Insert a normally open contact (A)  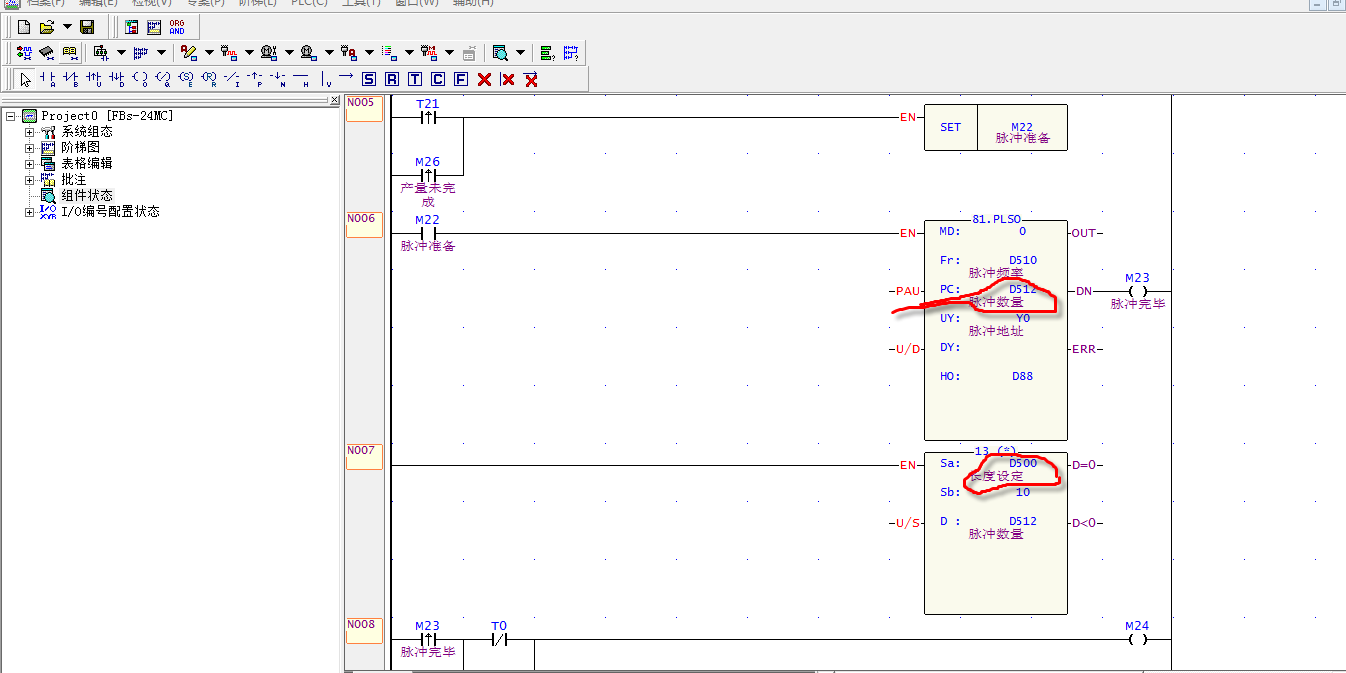[47, 79]
